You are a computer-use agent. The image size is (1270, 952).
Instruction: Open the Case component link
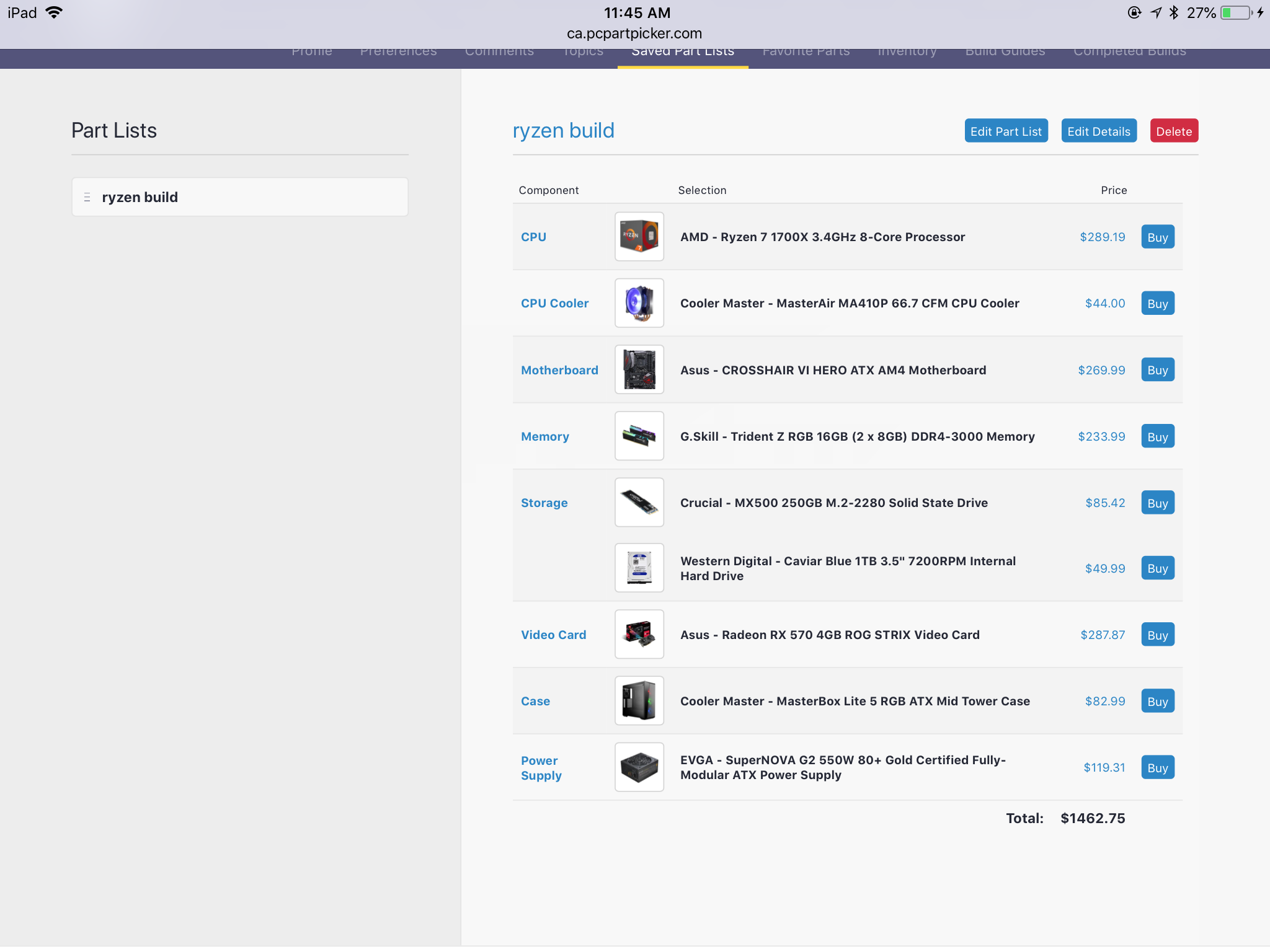[x=535, y=701]
